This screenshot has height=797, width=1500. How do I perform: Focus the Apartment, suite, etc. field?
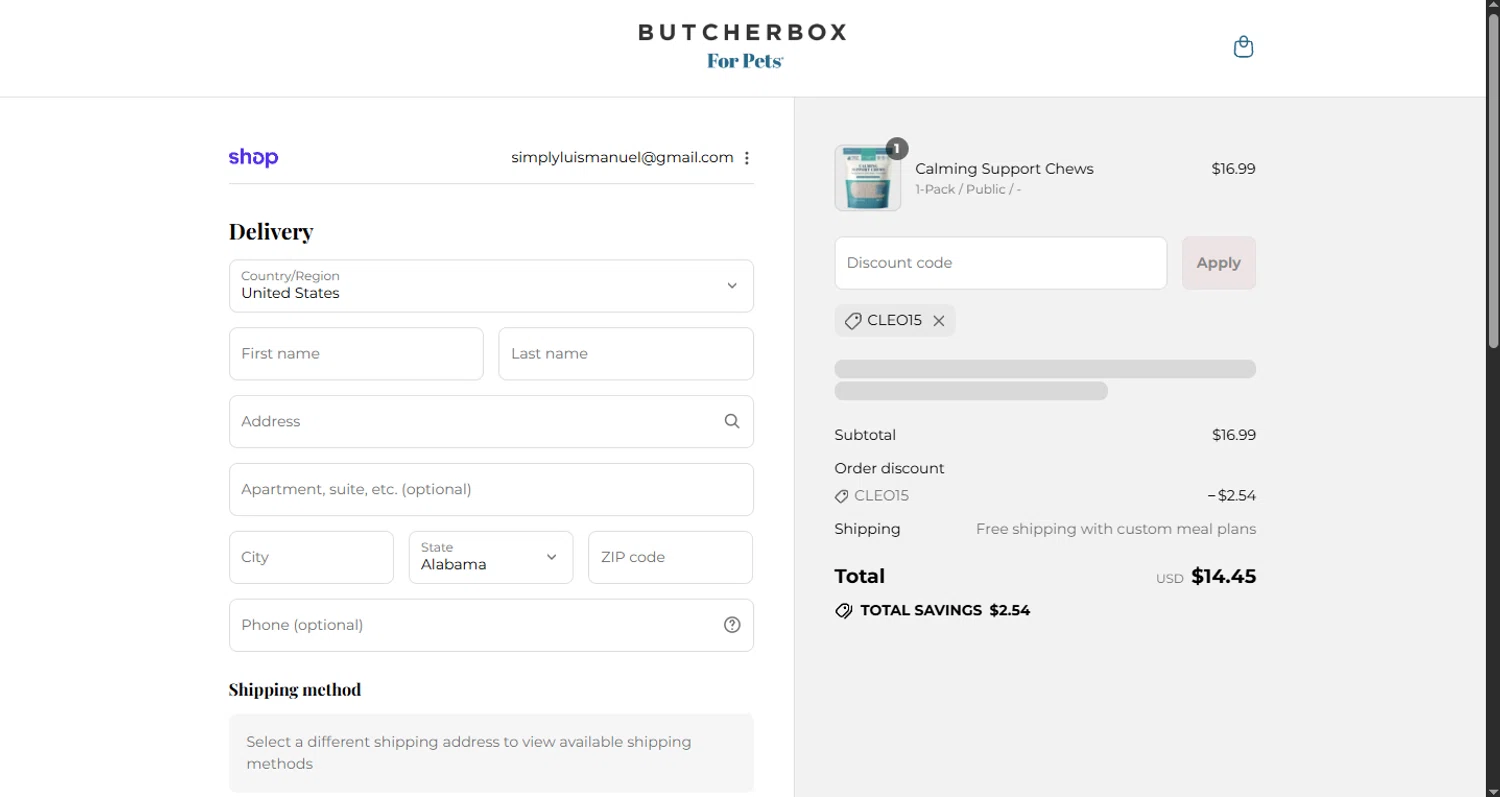(491, 489)
